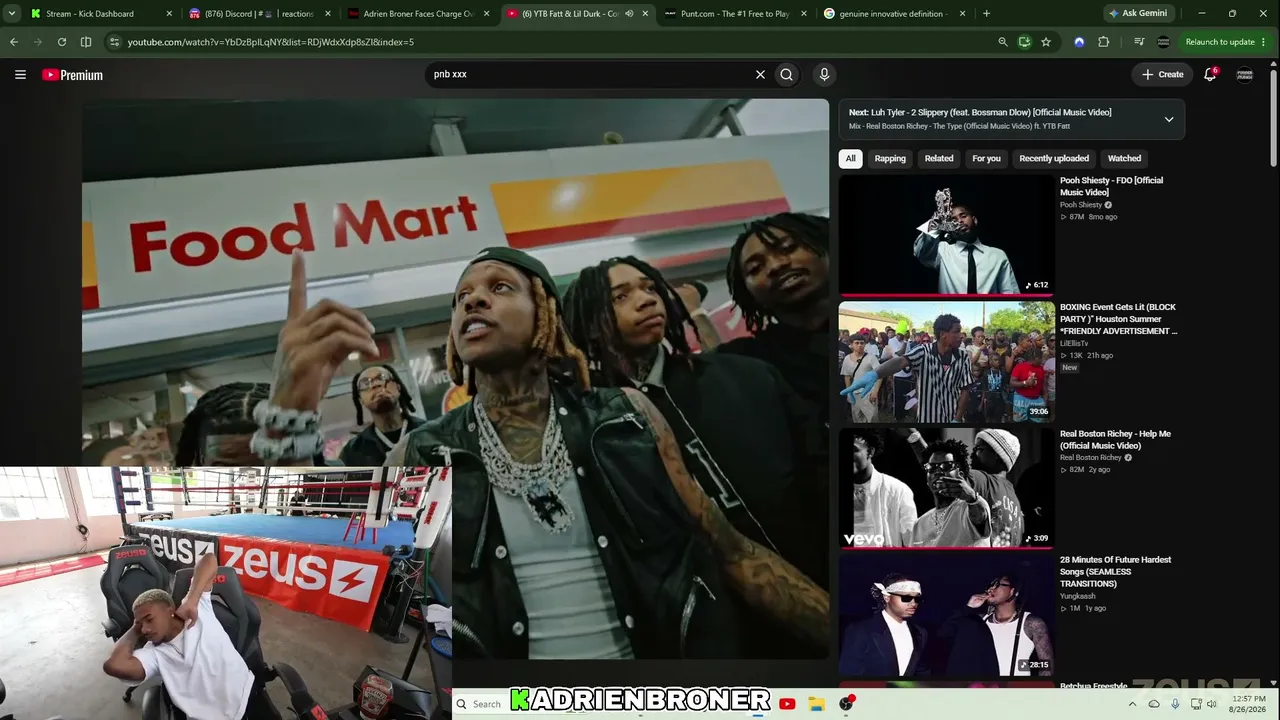The width and height of the screenshot is (1280, 720).
Task: Bookmark this page with the star
Action: coord(1046,42)
